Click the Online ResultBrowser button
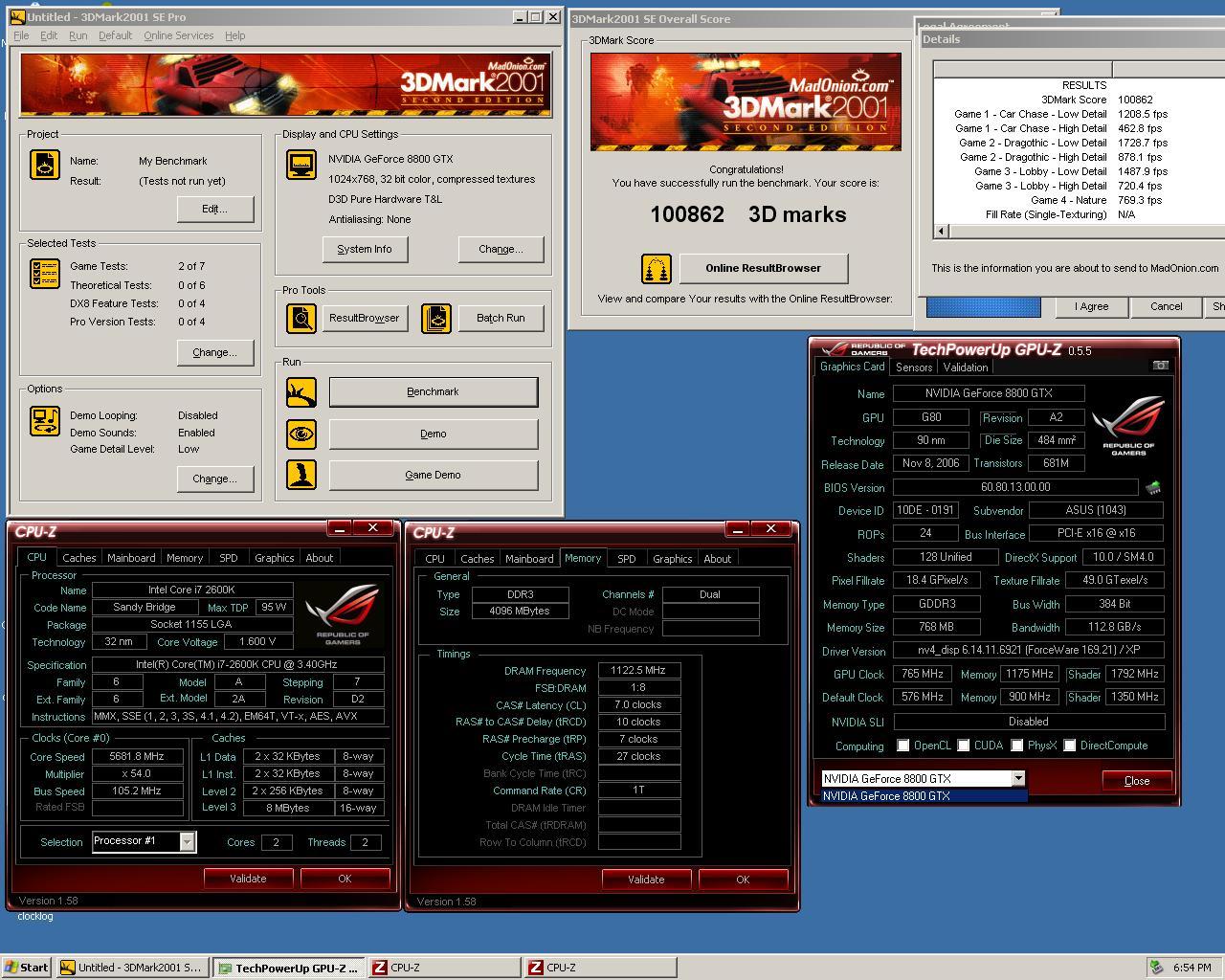 click(x=763, y=268)
